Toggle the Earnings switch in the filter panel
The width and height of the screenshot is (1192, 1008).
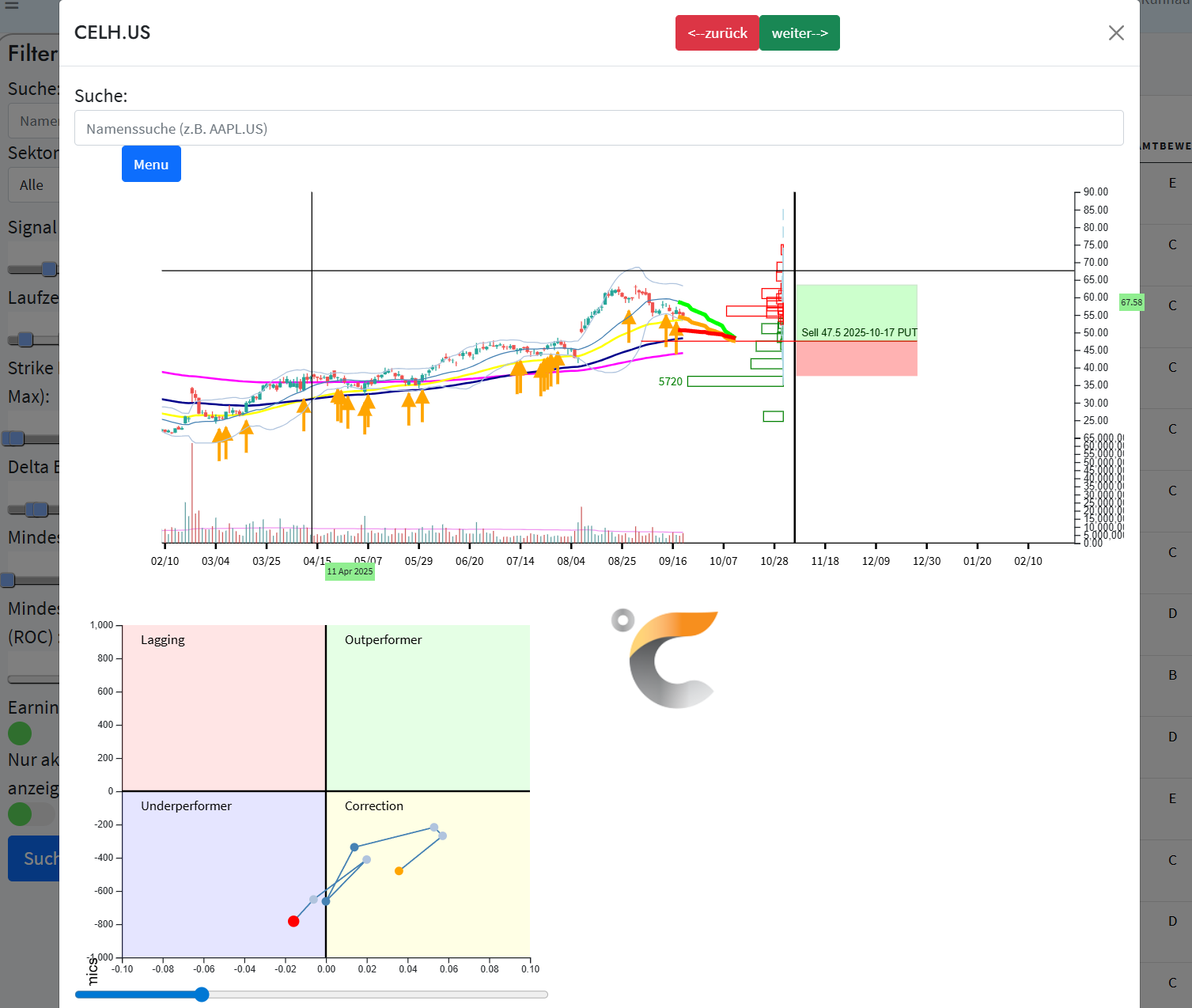point(21,733)
